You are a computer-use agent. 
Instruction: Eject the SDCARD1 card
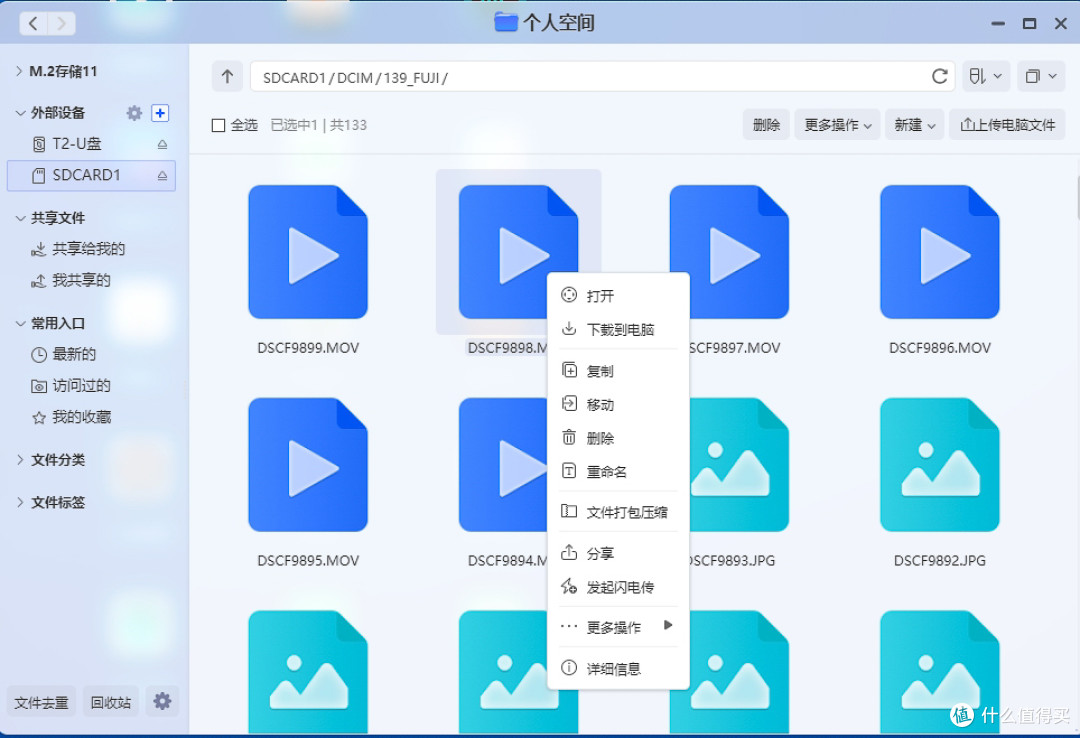[162, 176]
